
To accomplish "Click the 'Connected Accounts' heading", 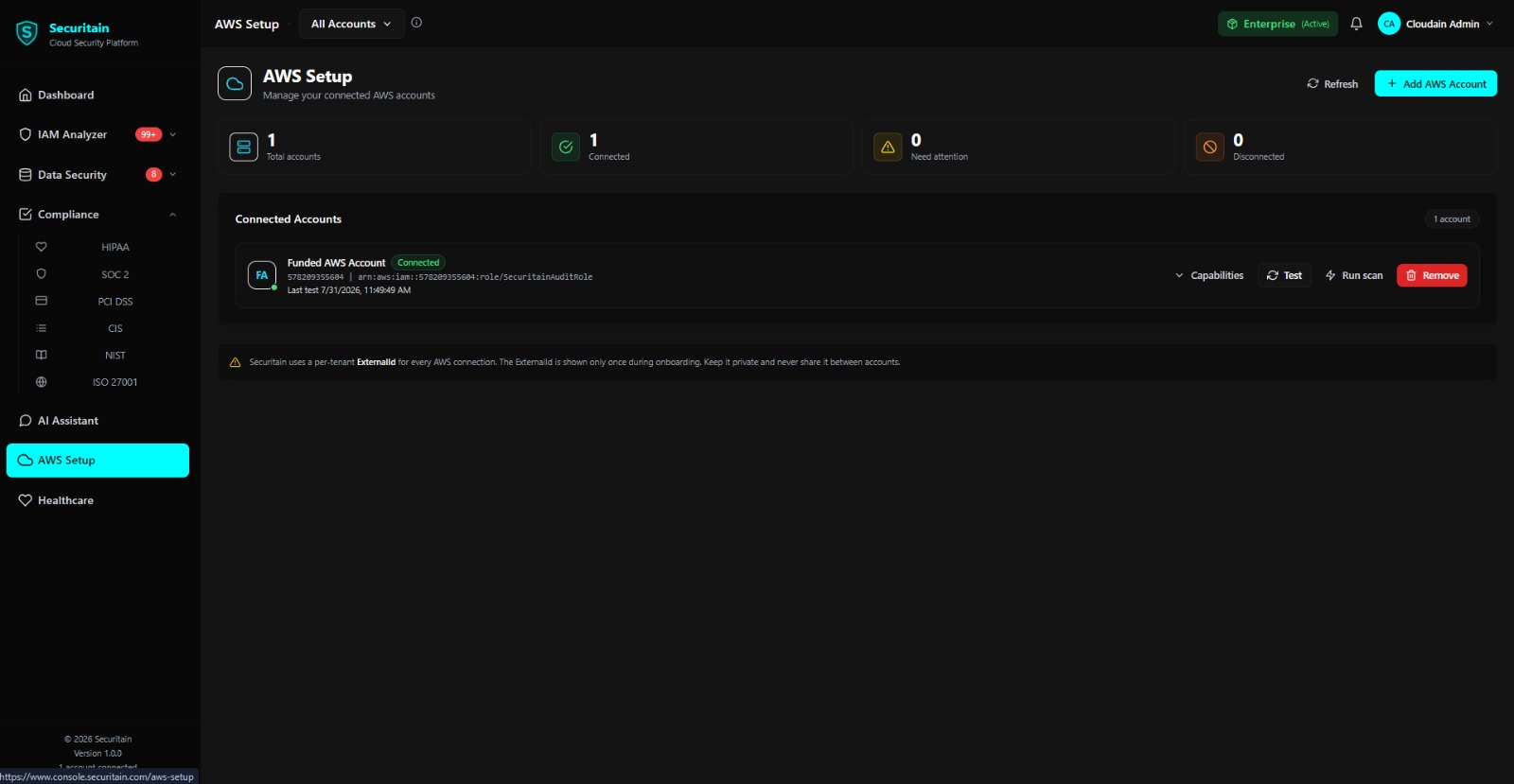I will 289,219.
